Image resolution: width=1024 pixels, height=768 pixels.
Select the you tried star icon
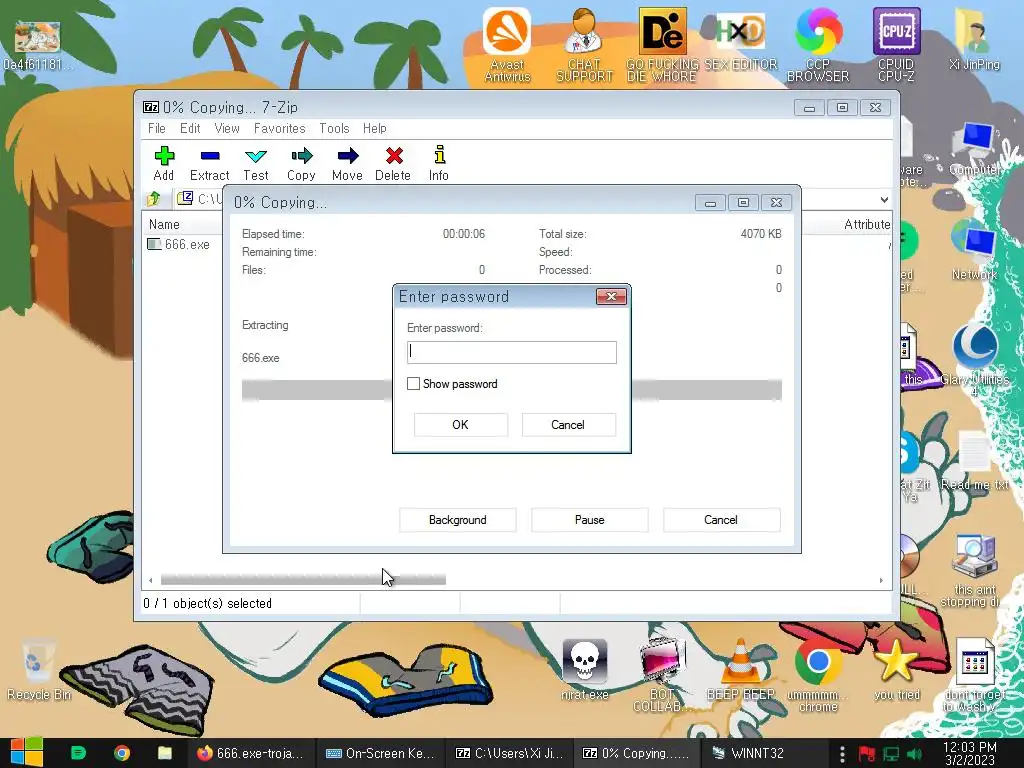point(896,669)
